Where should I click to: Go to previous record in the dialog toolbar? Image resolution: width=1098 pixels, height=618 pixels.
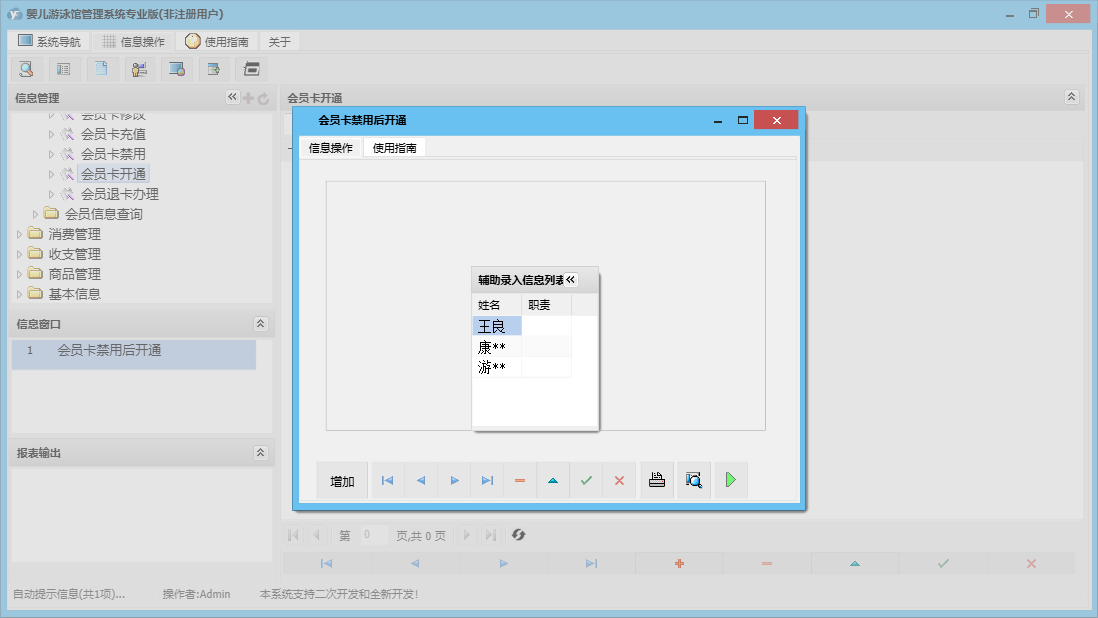pos(421,480)
